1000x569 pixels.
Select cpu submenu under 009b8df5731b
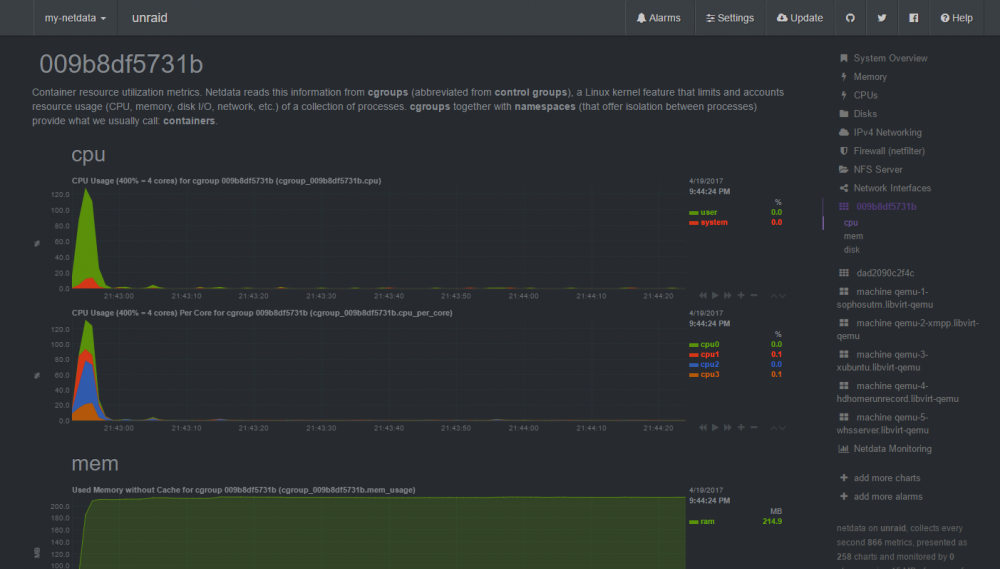click(x=851, y=223)
